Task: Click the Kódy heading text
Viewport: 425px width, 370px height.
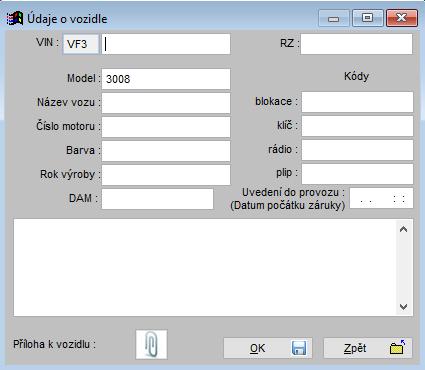Action: pyautogui.click(x=356, y=76)
